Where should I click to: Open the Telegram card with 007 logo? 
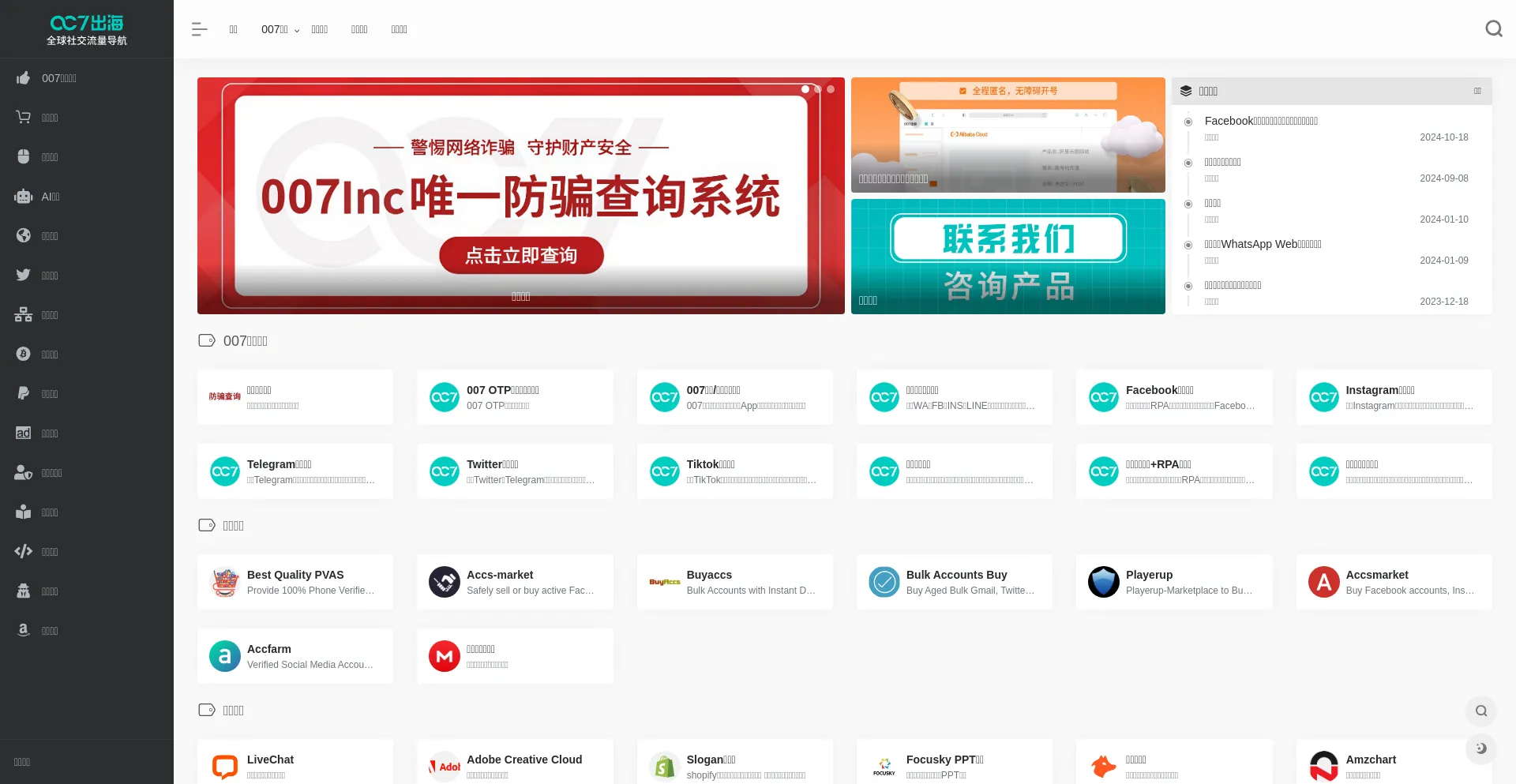295,471
